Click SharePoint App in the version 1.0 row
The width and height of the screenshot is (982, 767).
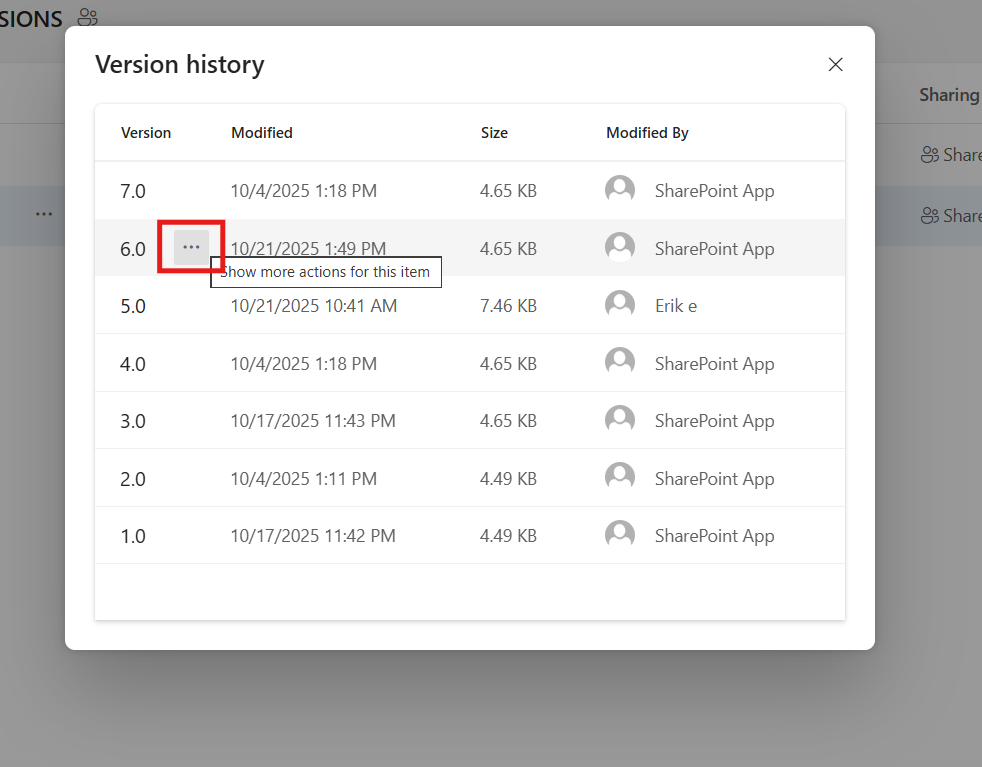point(715,536)
